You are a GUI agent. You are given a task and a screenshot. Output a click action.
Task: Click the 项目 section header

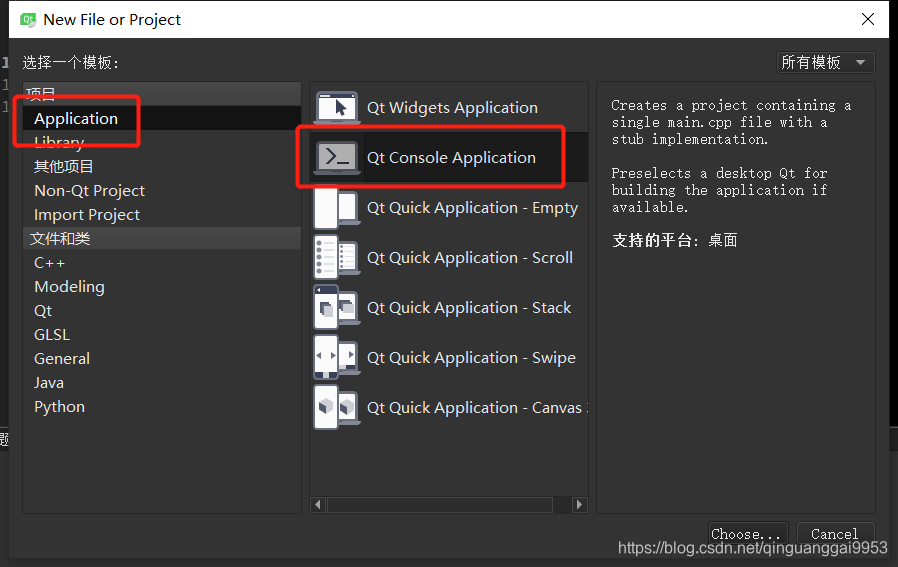click(162, 94)
